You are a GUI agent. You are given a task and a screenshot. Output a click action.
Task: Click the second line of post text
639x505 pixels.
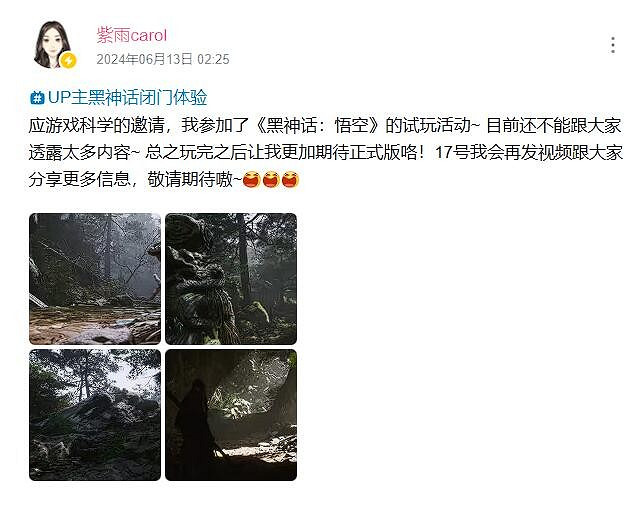(x=326, y=152)
